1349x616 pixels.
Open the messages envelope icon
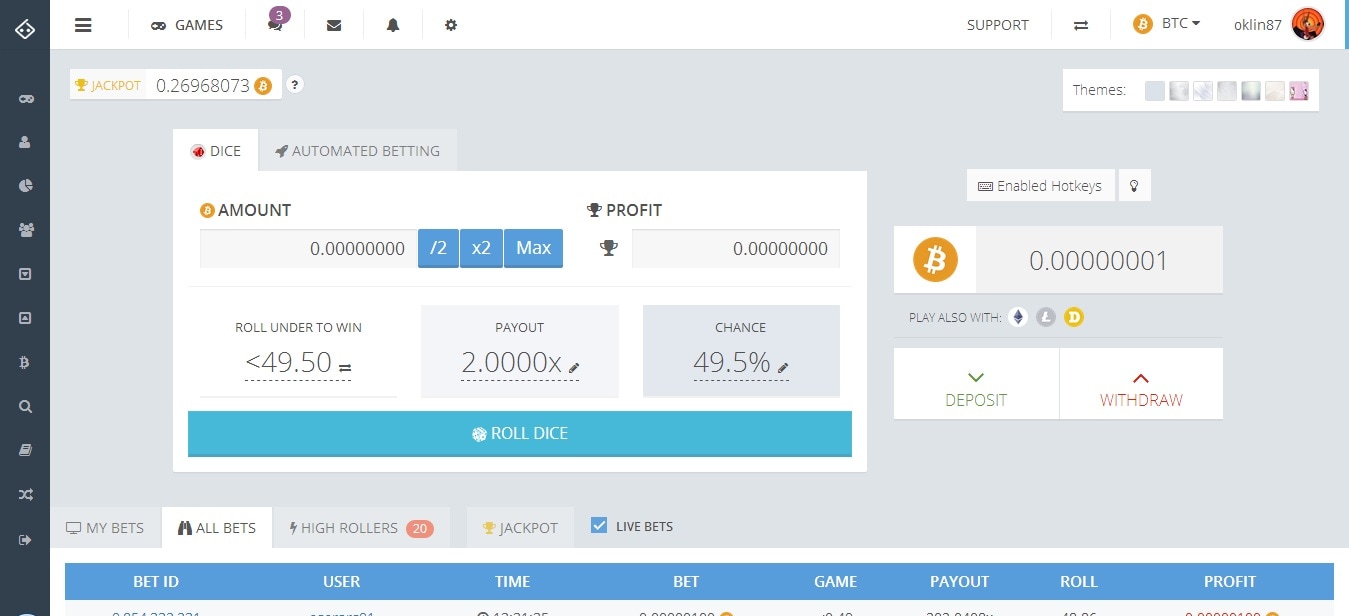334,25
